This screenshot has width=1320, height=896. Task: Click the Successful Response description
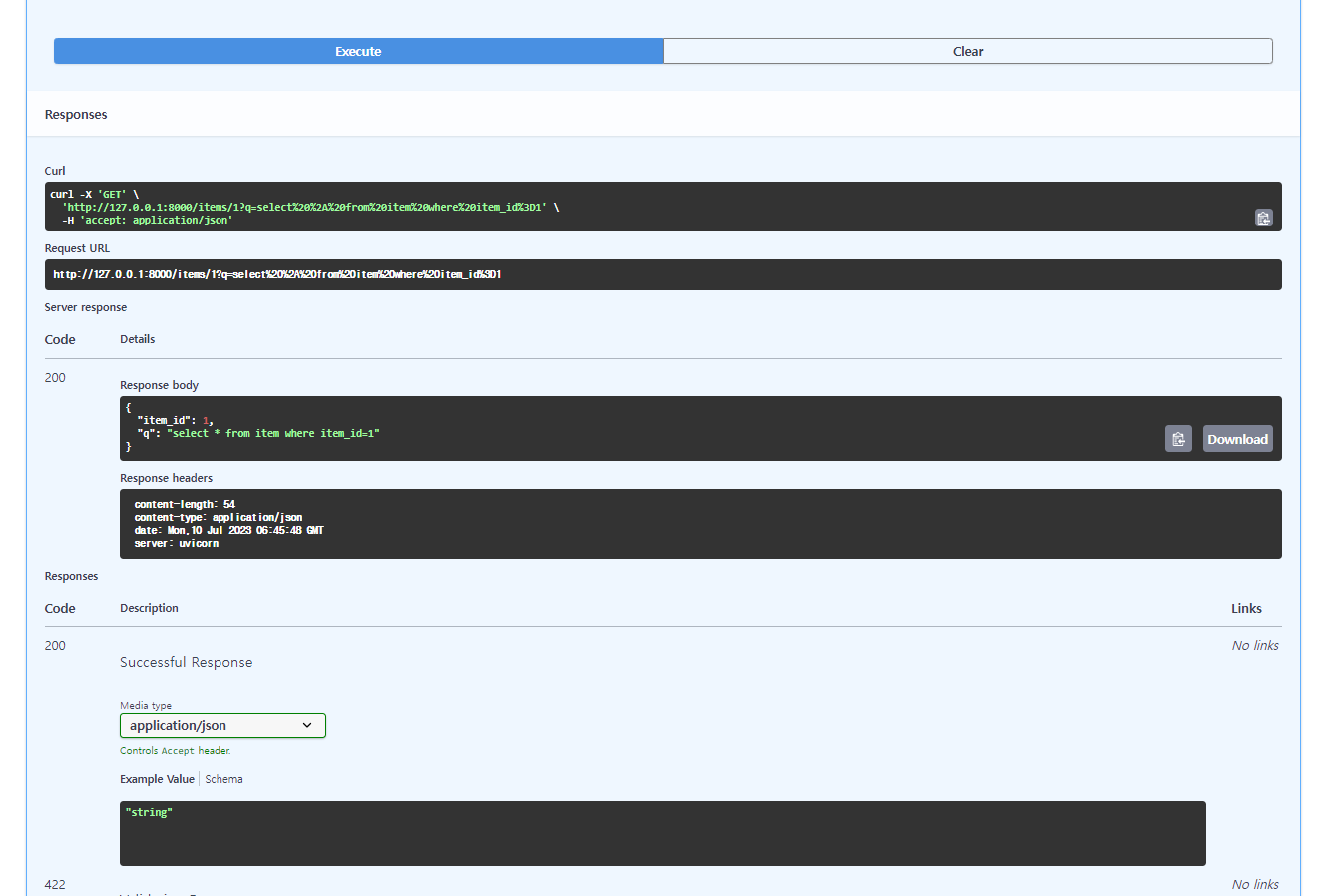[187, 662]
